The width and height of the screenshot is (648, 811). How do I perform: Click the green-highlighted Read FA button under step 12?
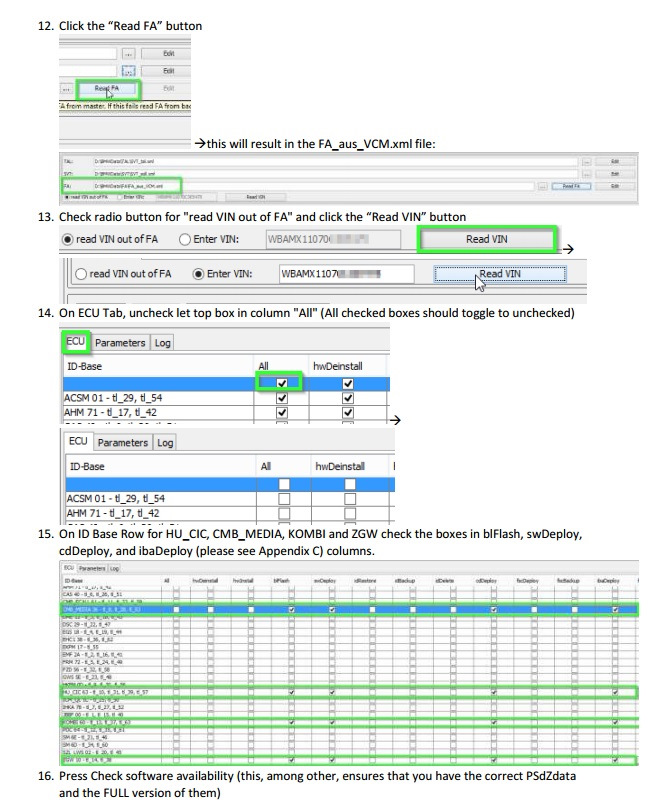[x=109, y=89]
